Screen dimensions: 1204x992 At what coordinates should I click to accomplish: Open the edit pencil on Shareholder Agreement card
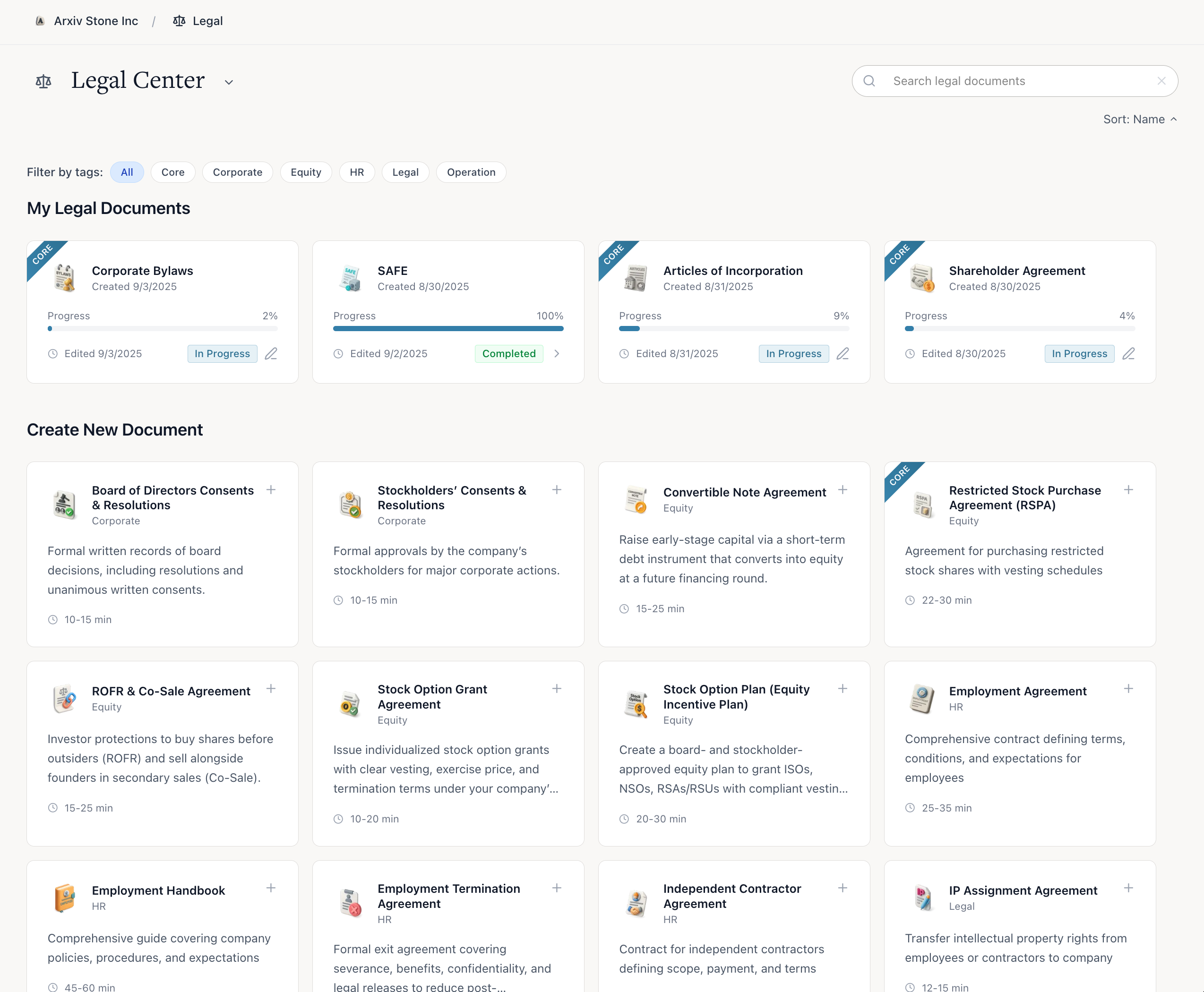pyautogui.click(x=1128, y=354)
